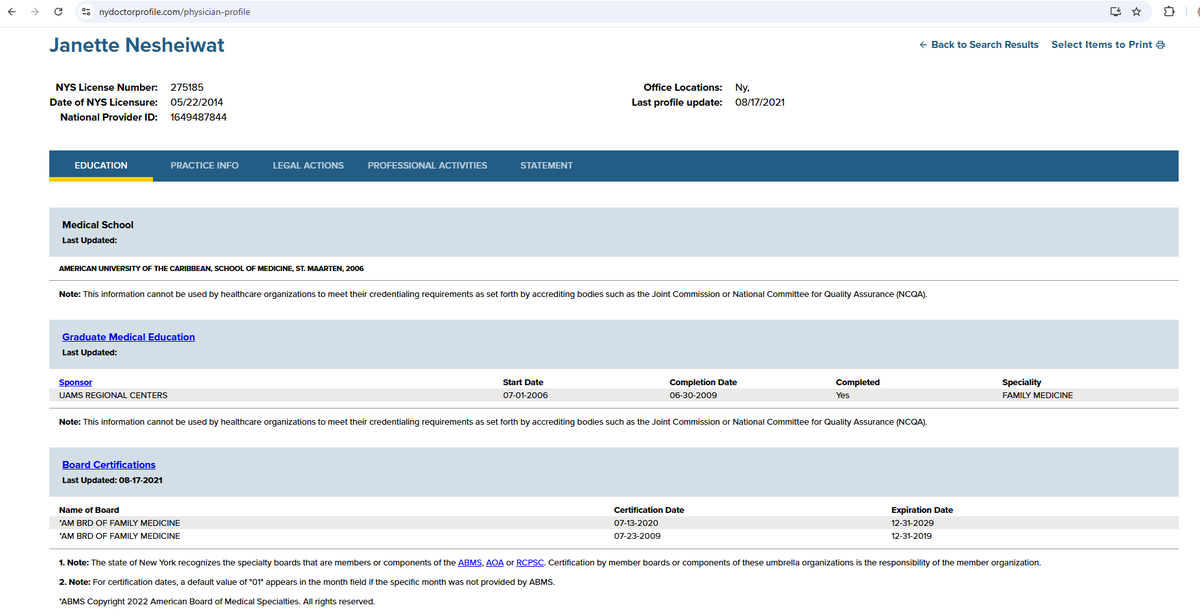Select UAMS REGIONAL CENTERS sponsor cell
The width and height of the screenshot is (1200, 616).
[113, 395]
